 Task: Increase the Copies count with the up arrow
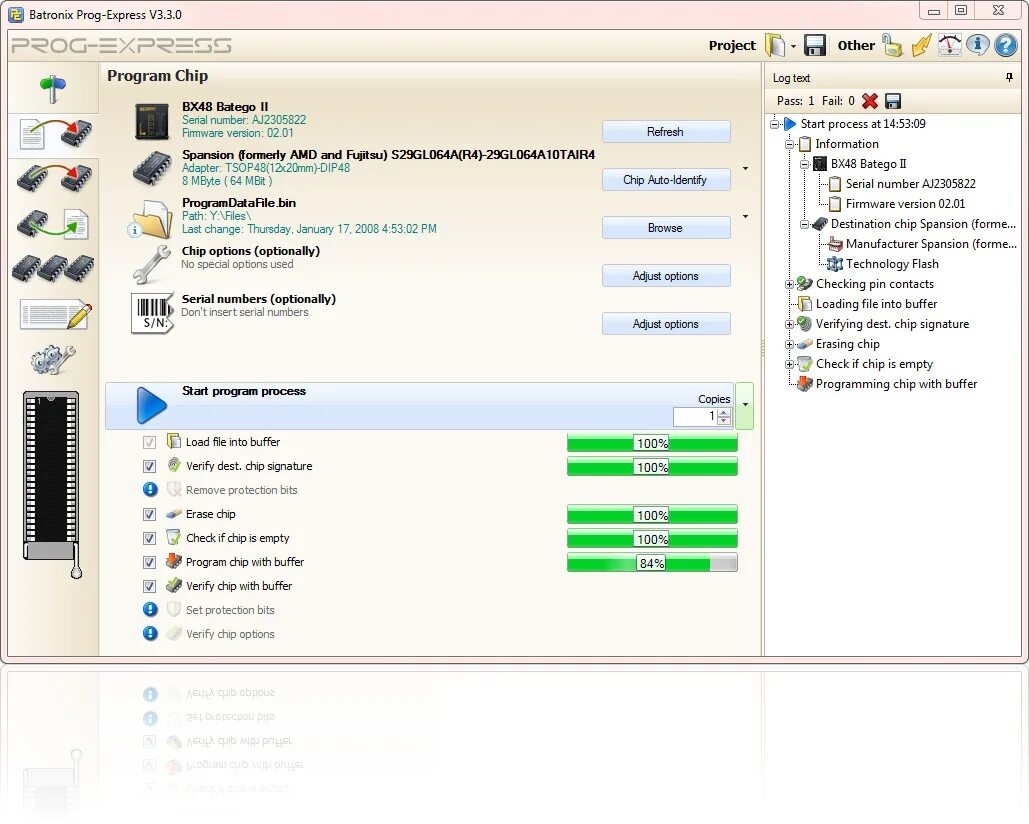tap(724, 412)
